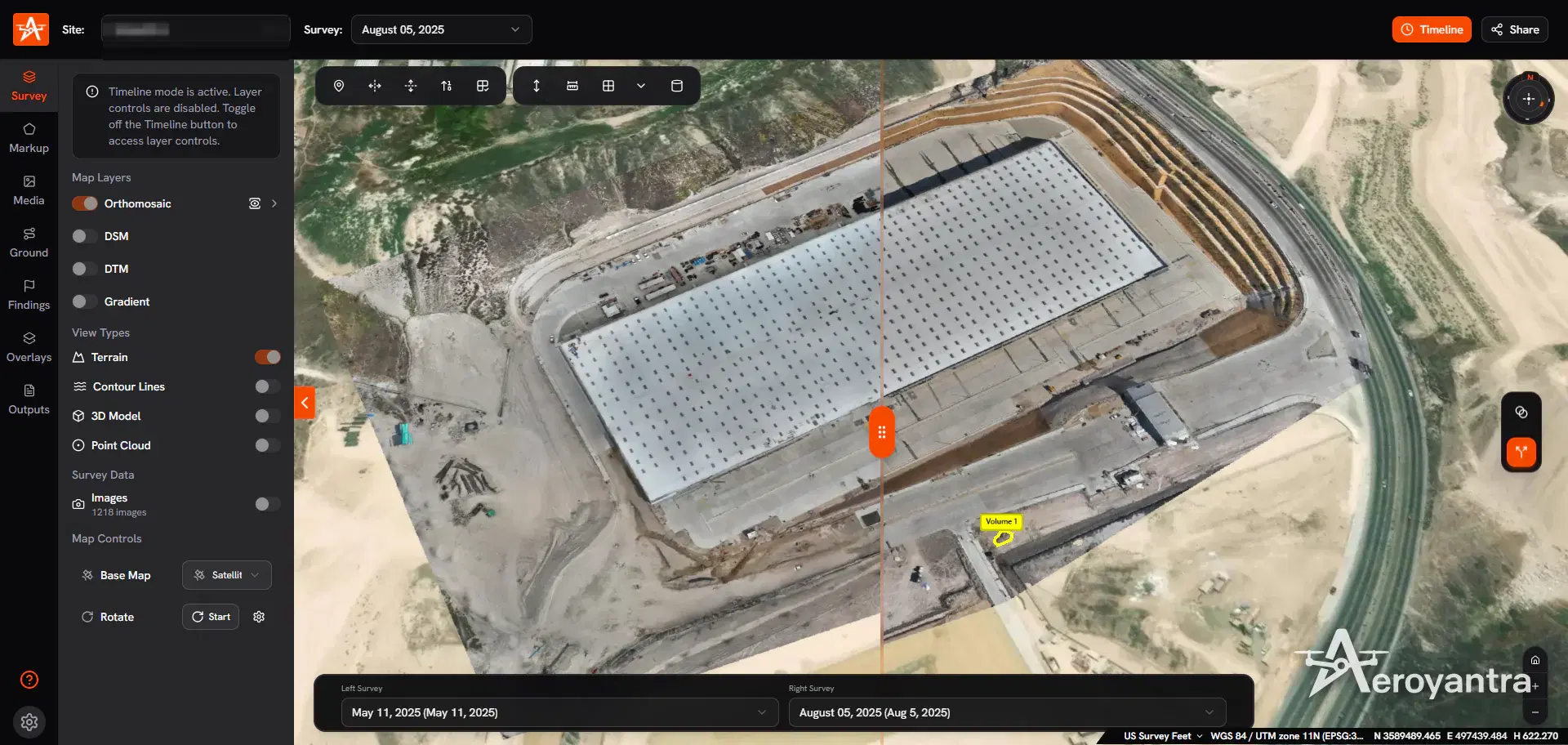Screen dimensions: 1568x745
Task: Click the Aeroyantra logo in the top-left corner
Action: click(x=31, y=29)
